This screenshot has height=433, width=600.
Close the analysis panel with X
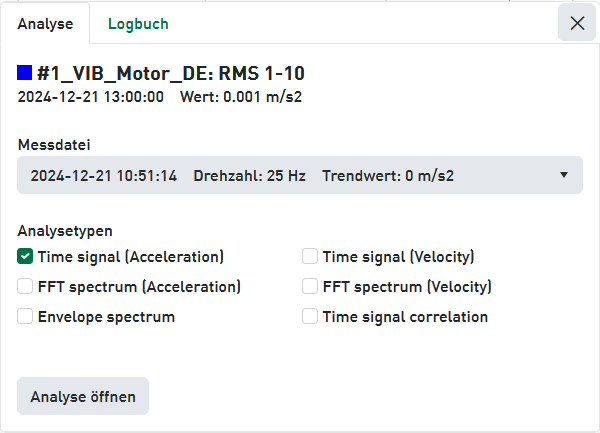(577, 23)
